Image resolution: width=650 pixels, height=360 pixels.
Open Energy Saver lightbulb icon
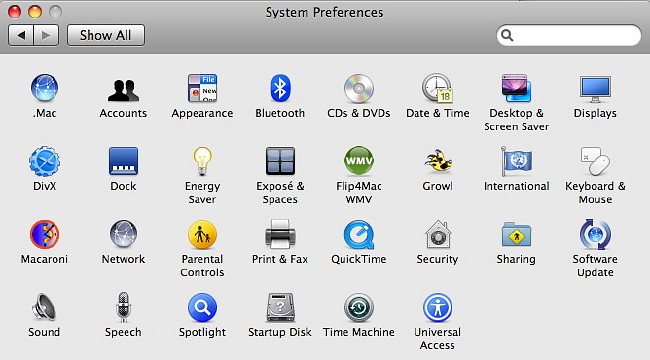(202, 161)
